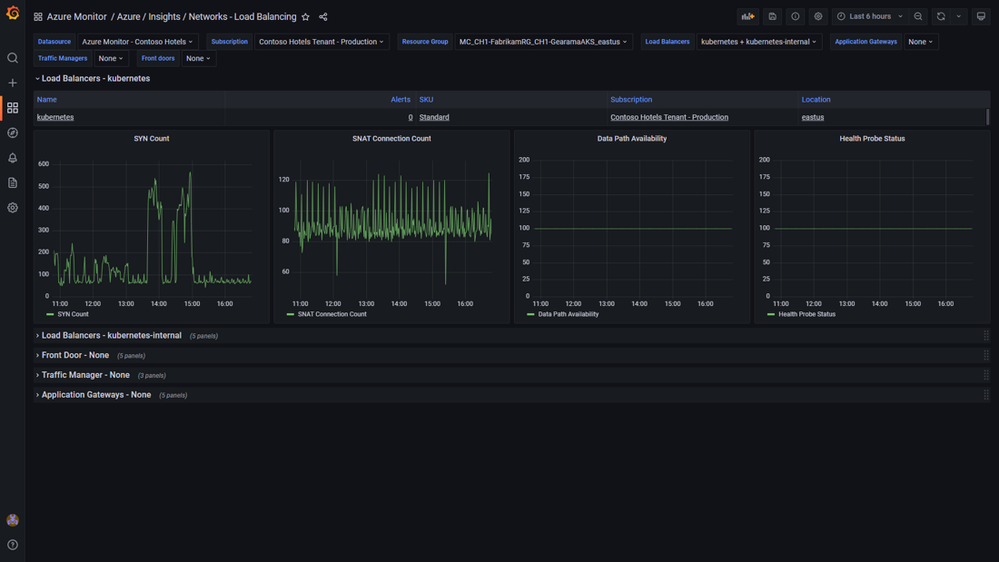
Task: Expand the Traffic Manager - None row
Action: coord(83,375)
